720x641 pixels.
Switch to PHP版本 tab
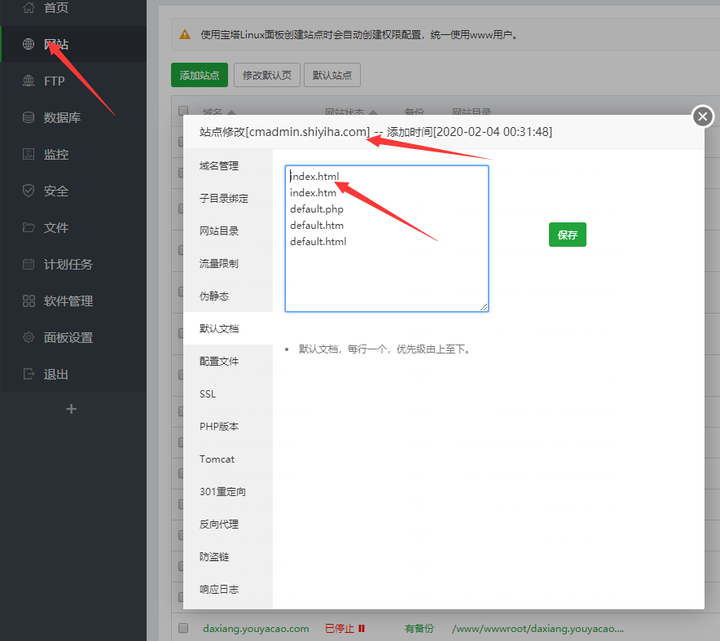[x=228, y=427]
